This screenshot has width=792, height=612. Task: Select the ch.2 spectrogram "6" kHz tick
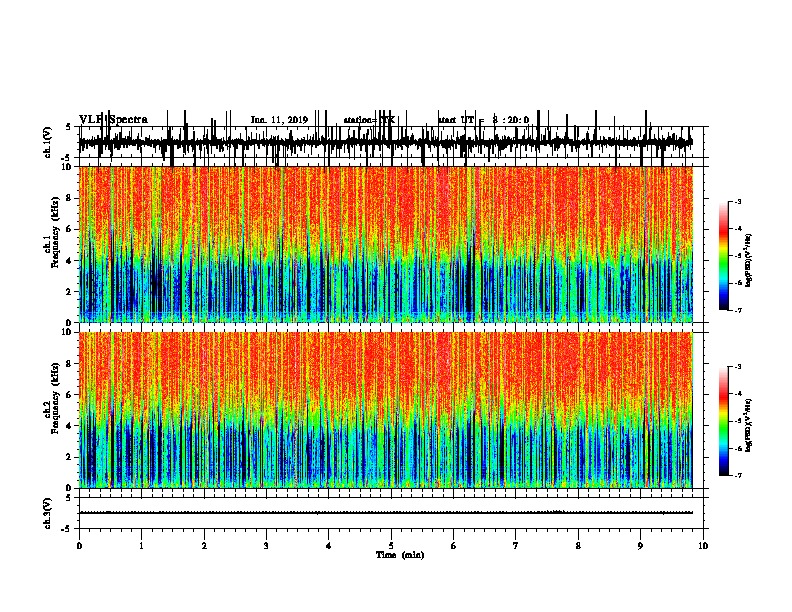coord(70,395)
